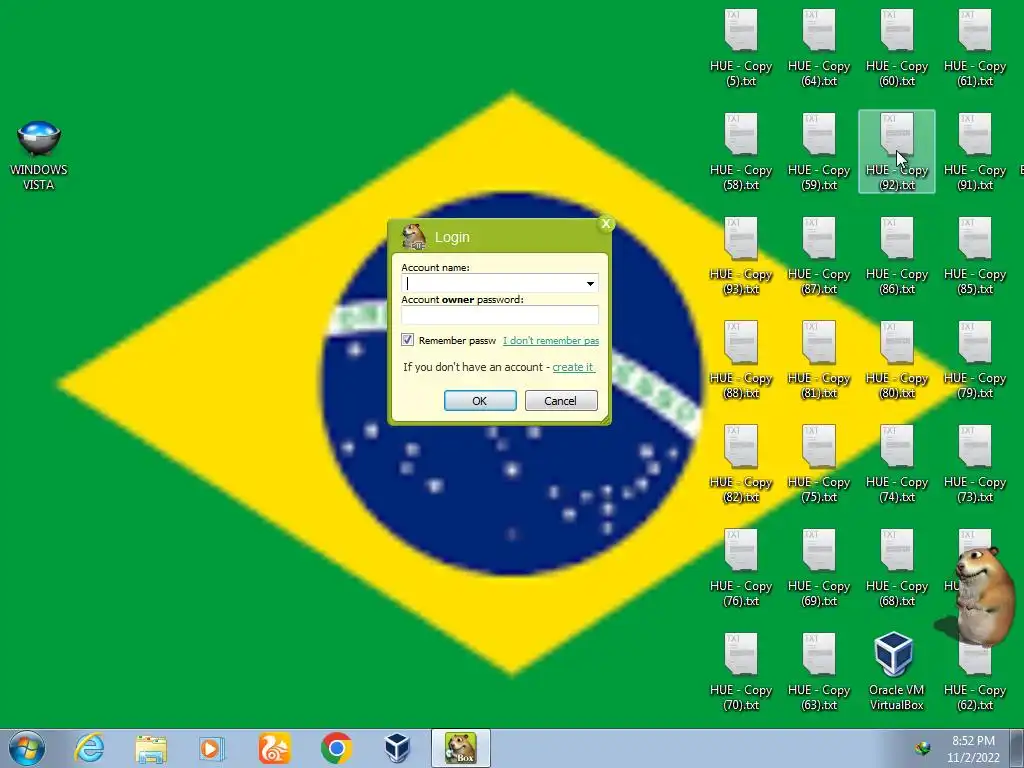
Task: Dismiss the Login dialog with Cancel
Action: pyautogui.click(x=561, y=400)
